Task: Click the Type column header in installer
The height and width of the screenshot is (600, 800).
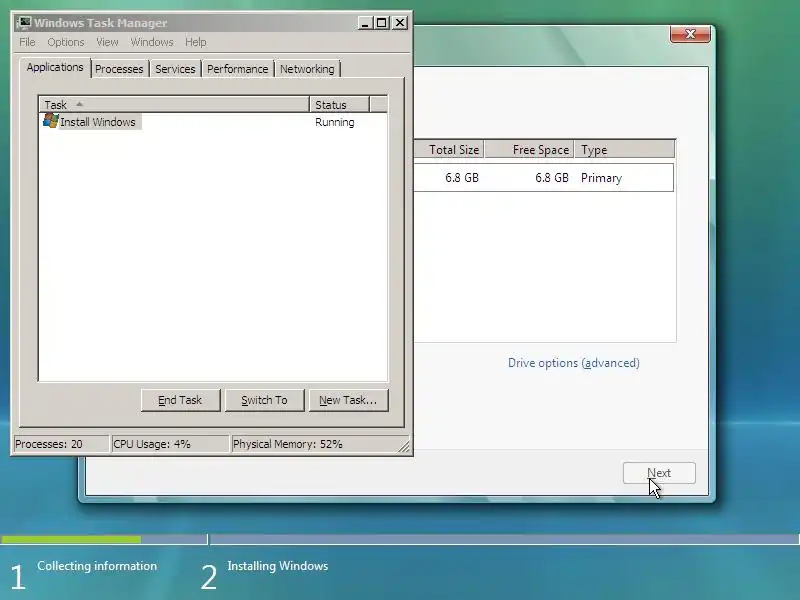Action: pos(625,149)
